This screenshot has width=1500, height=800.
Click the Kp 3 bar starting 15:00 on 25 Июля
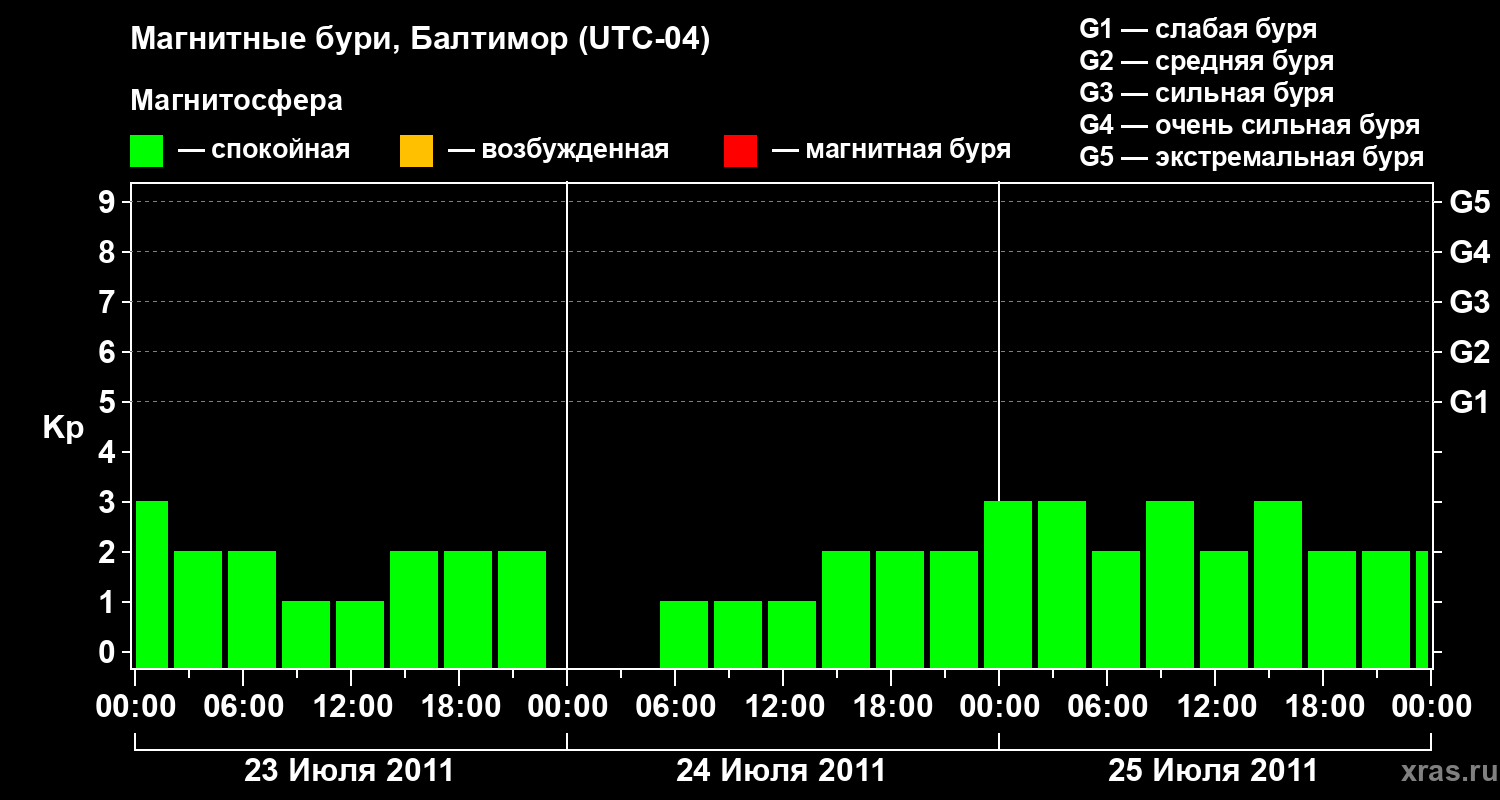point(1278,584)
